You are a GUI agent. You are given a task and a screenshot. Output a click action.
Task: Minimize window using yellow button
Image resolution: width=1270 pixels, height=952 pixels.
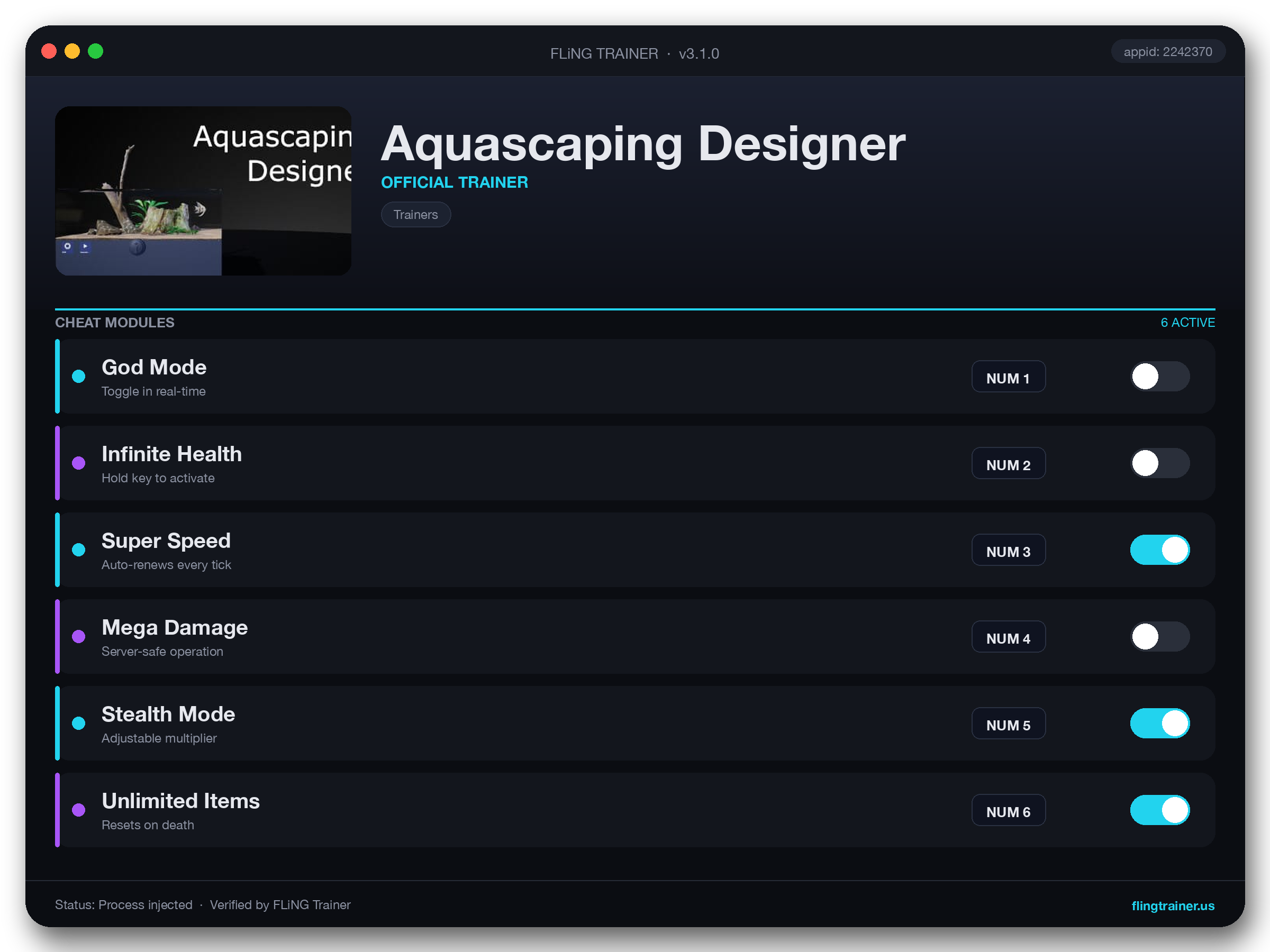(x=72, y=51)
